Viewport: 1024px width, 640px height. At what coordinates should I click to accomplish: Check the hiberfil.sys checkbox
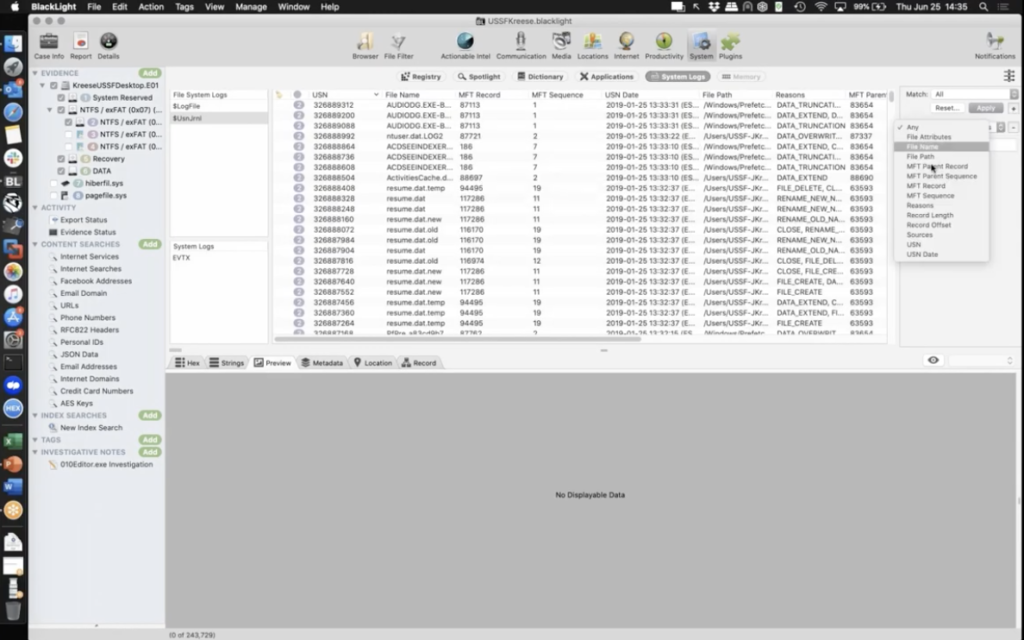pos(54,184)
